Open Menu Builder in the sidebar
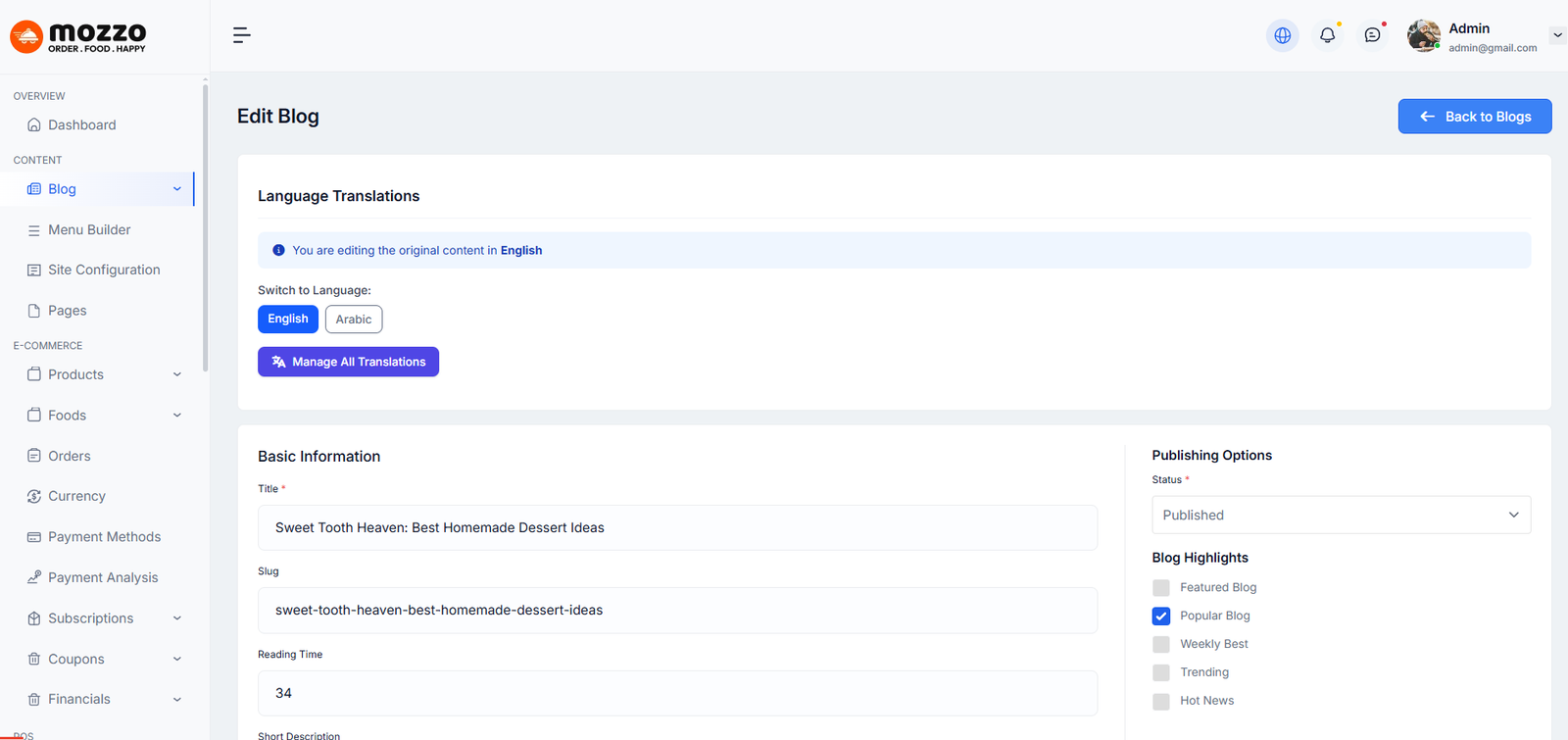The height and width of the screenshot is (740, 1568). pos(89,230)
